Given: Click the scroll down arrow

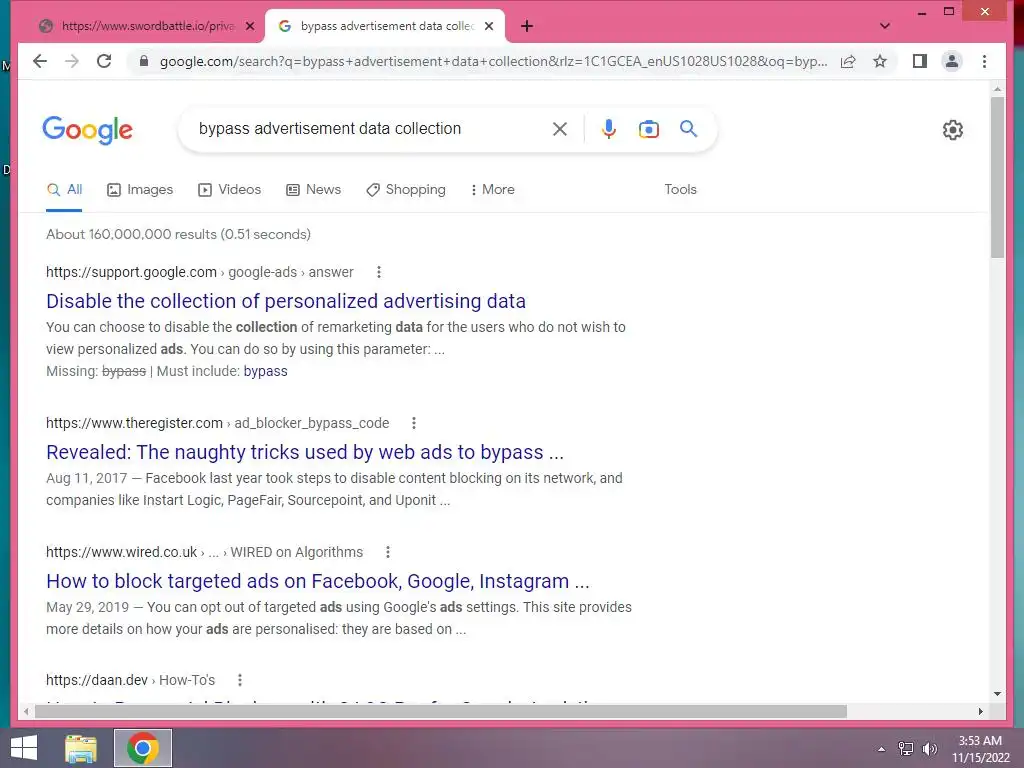Looking at the screenshot, I should tap(997, 694).
